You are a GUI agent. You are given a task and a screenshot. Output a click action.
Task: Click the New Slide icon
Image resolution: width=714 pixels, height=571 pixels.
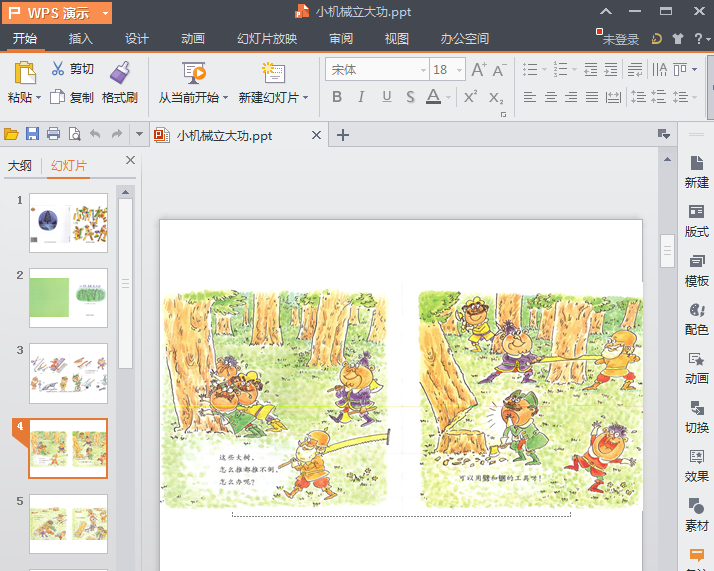pyautogui.click(x=273, y=73)
